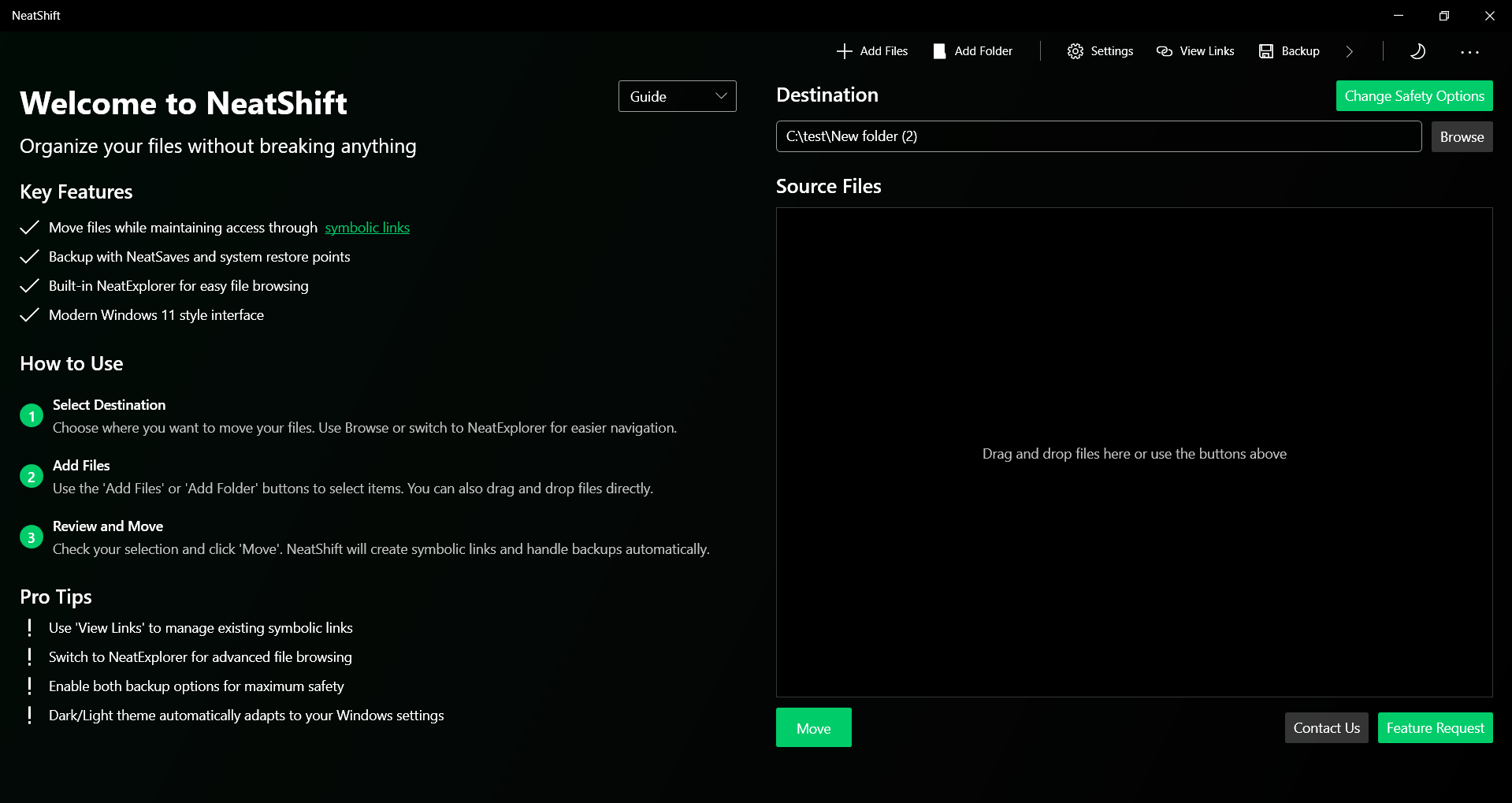
Task: Click the green step 1 circle
Action: [32, 416]
